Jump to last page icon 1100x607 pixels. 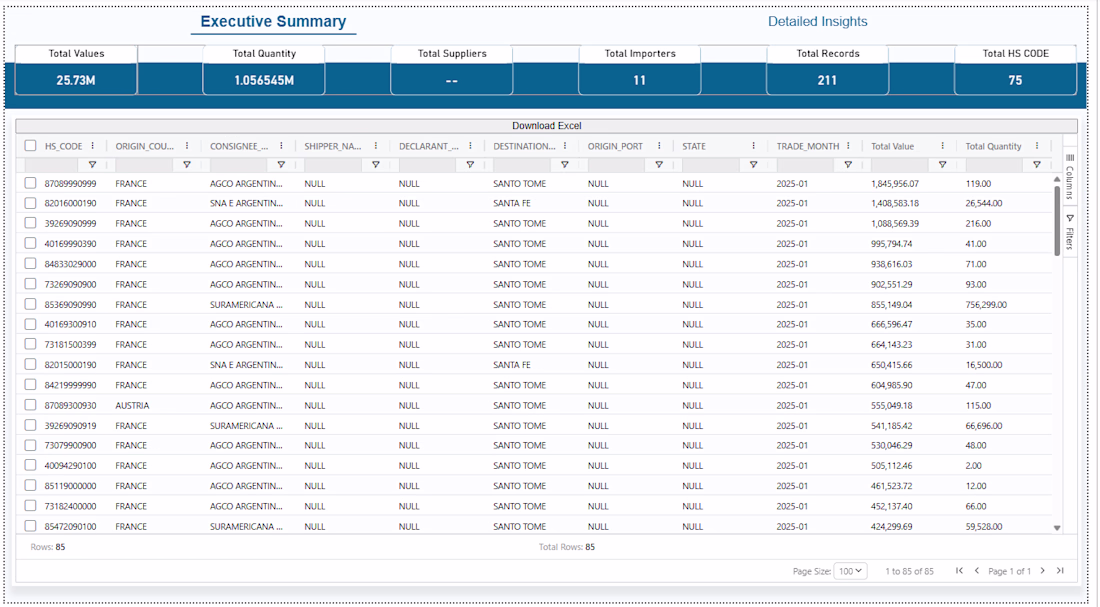pyautogui.click(x=1060, y=571)
